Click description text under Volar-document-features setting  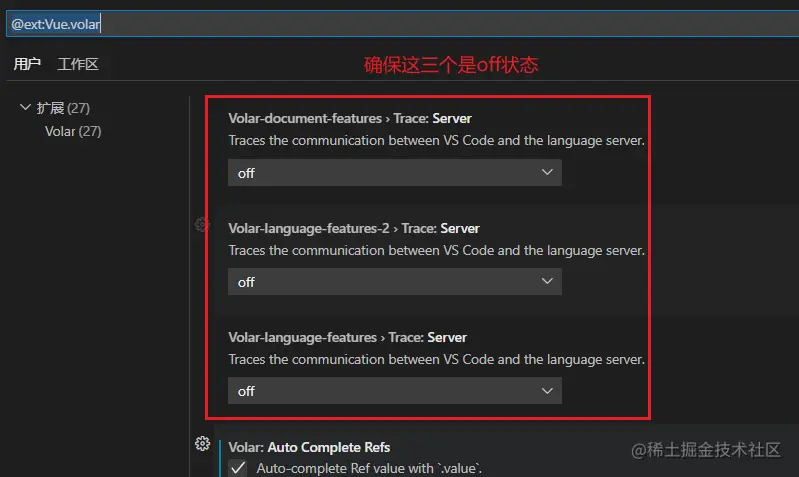click(436, 140)
